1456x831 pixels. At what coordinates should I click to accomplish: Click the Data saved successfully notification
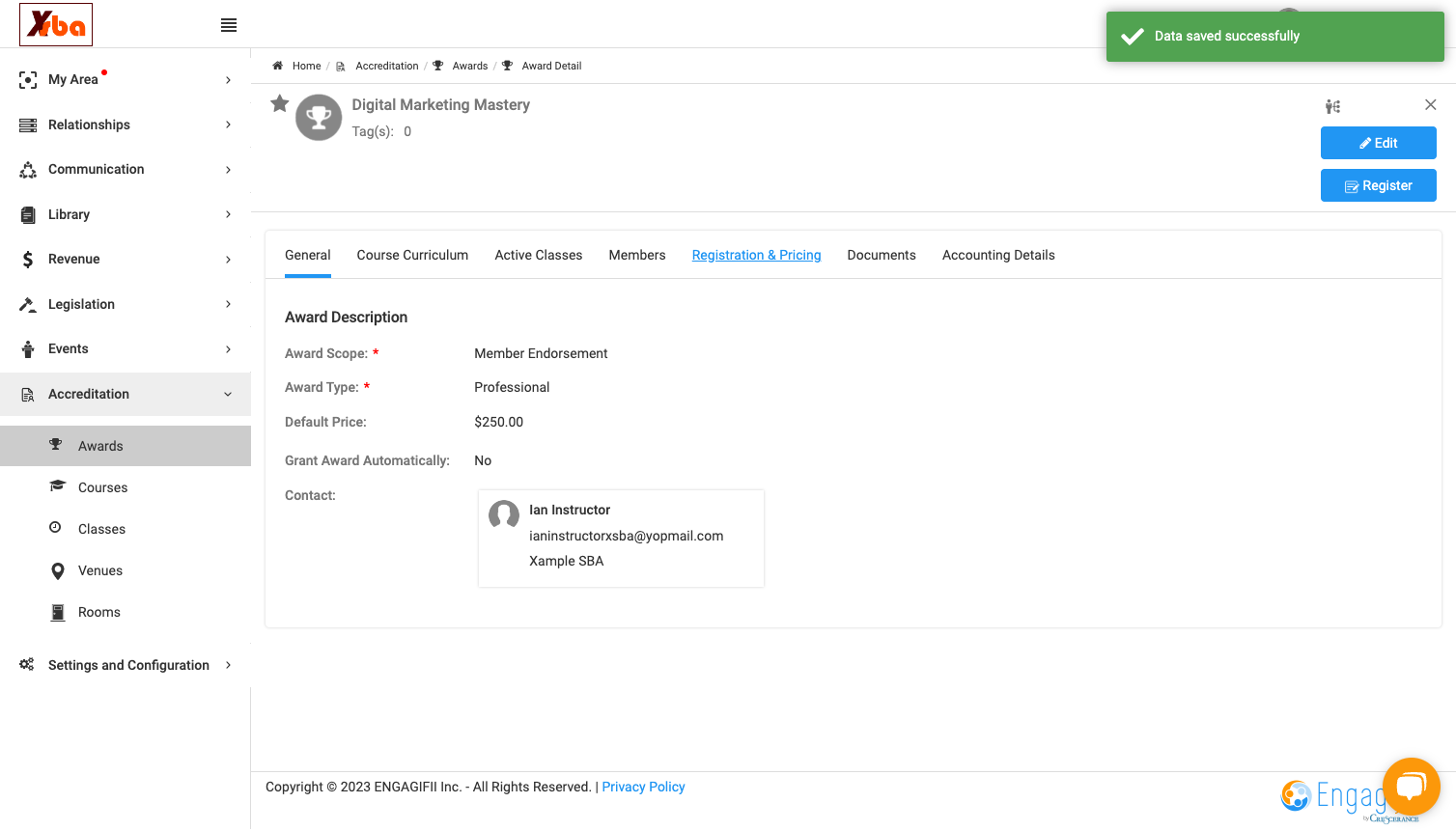coord(1274,37)
